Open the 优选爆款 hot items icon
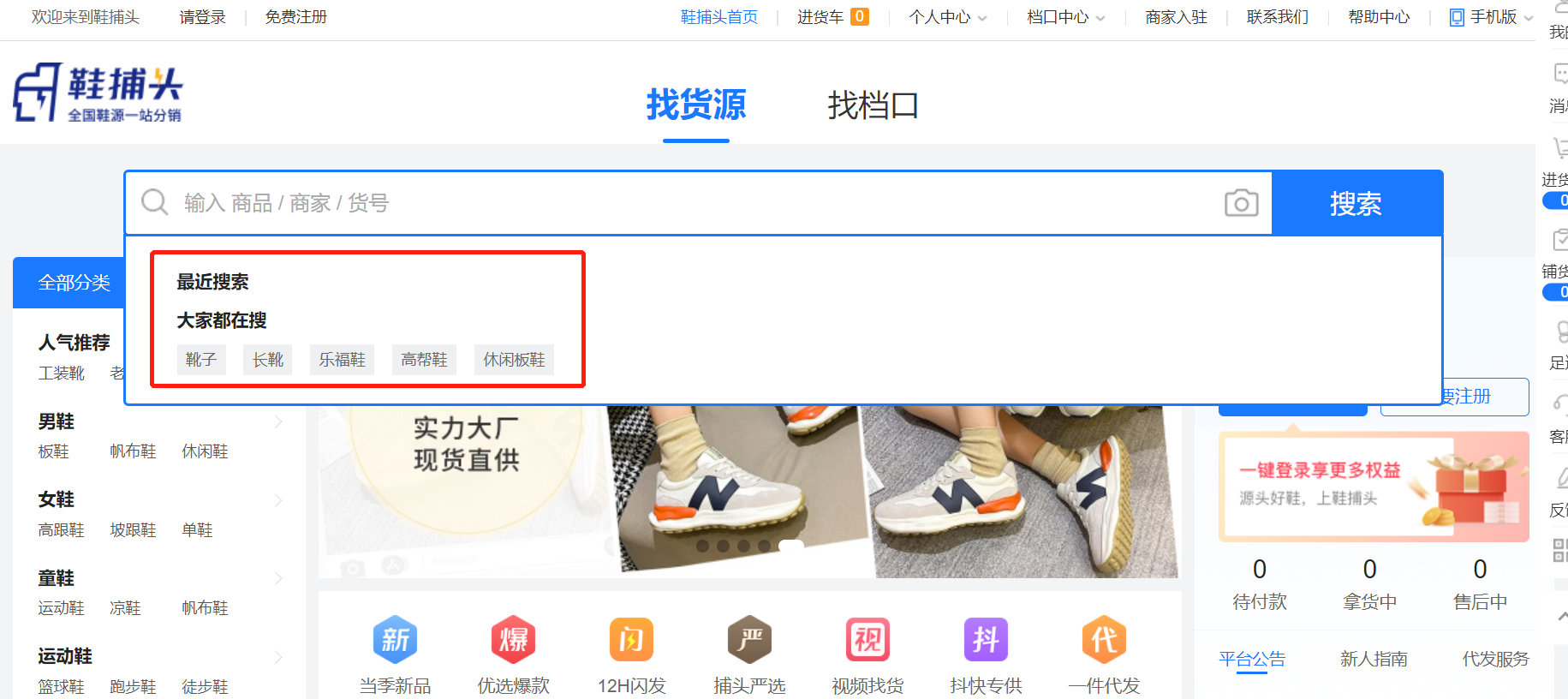Image resolution: width=1568 pixels, height=699 pixels. pyautogui.click(x=513, y=640)
